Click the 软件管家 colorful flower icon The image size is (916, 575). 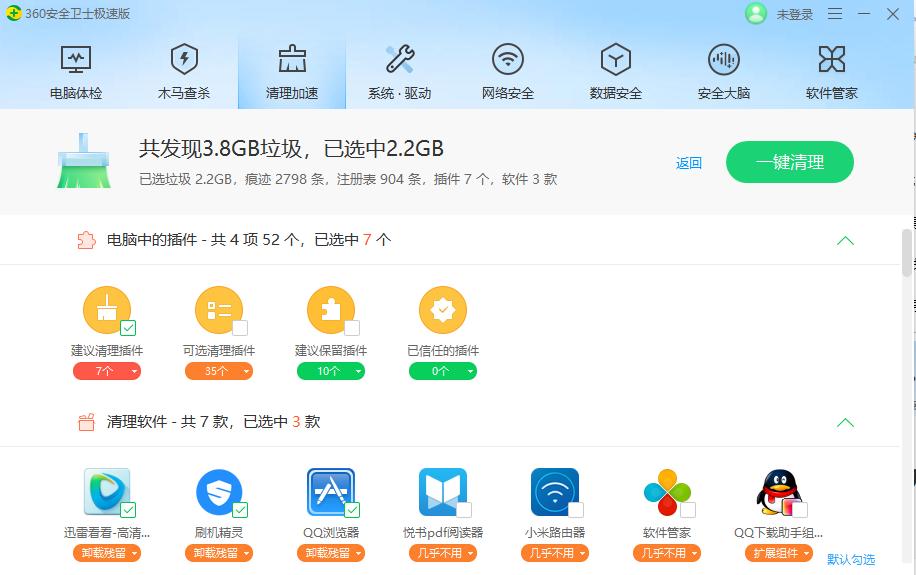[x=667, y=491]
